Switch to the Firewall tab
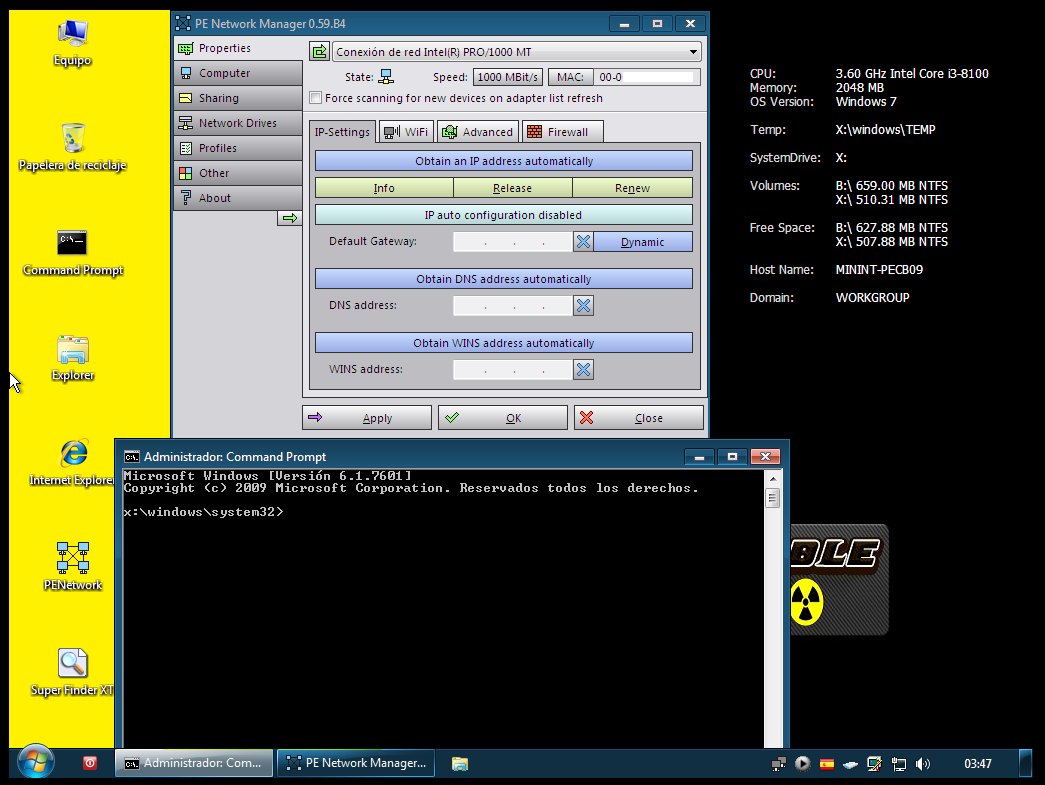This screenshot has height=785, width=1045. [x=563, y=132]
